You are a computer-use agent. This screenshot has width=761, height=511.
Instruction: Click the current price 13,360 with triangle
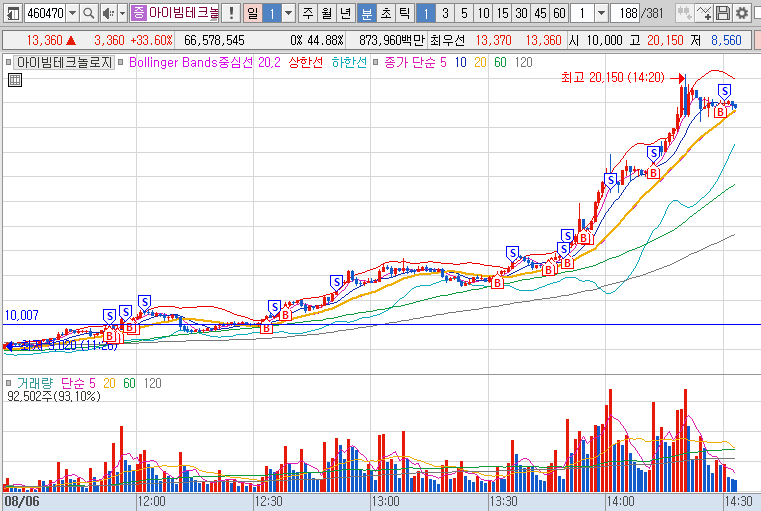tap(51, 40)
